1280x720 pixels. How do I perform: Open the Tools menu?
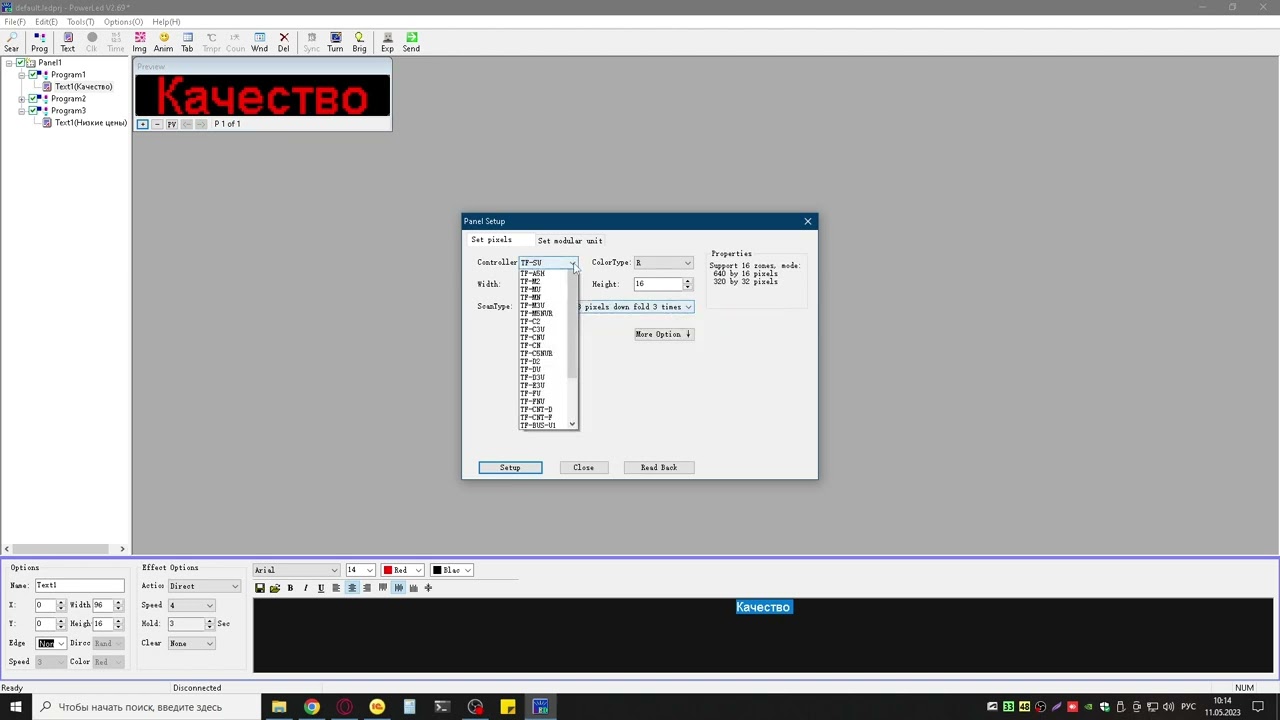81,21
